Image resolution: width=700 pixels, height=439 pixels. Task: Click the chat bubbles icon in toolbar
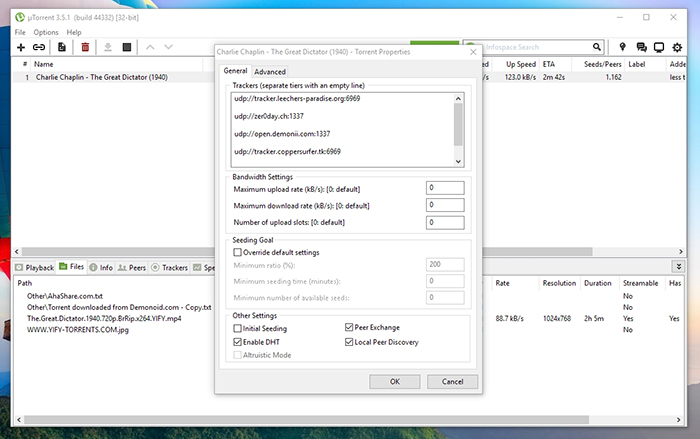641,47
